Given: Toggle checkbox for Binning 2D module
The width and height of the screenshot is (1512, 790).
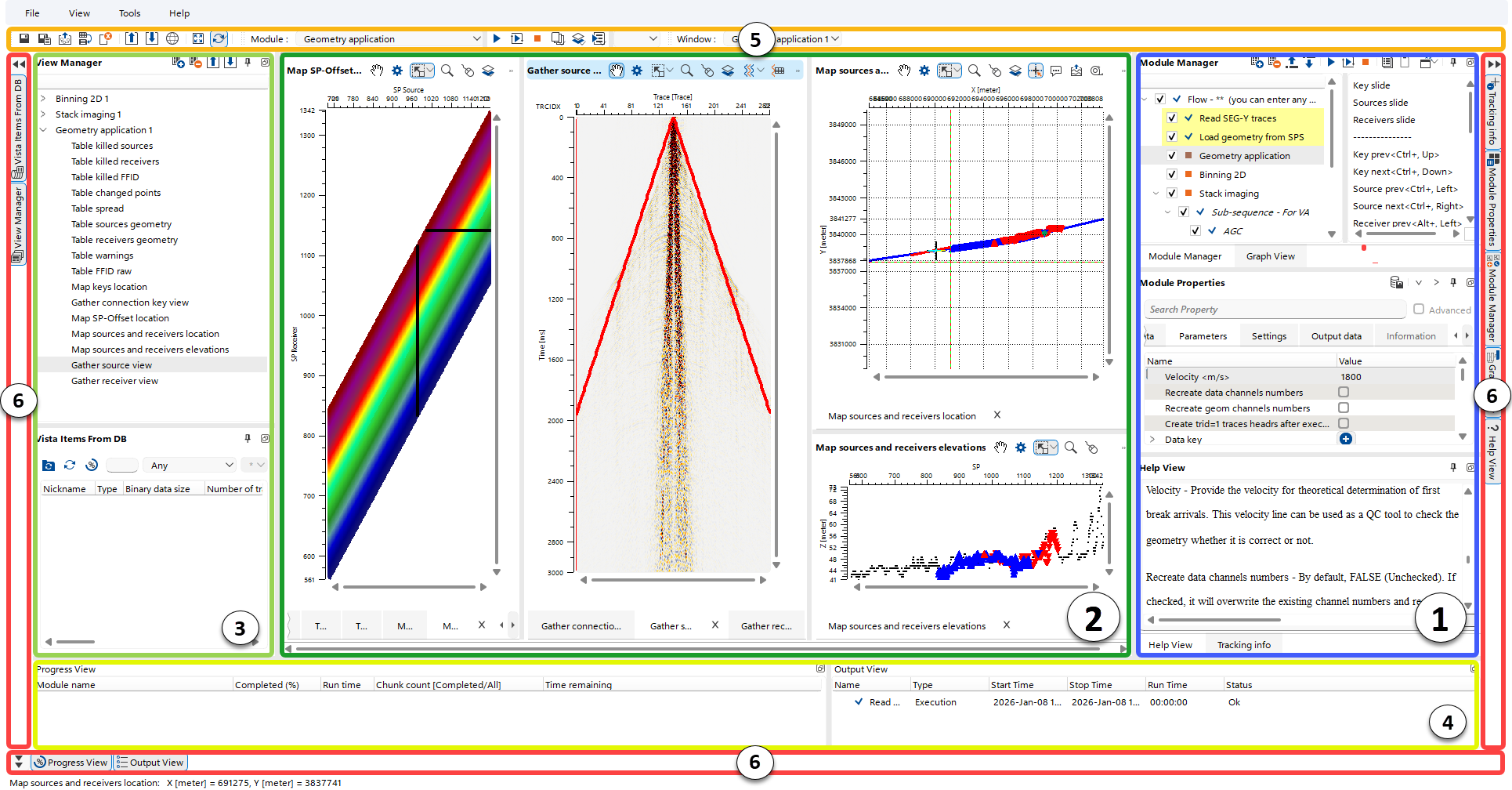Looking at the screenshot, I should point(1172,175).
